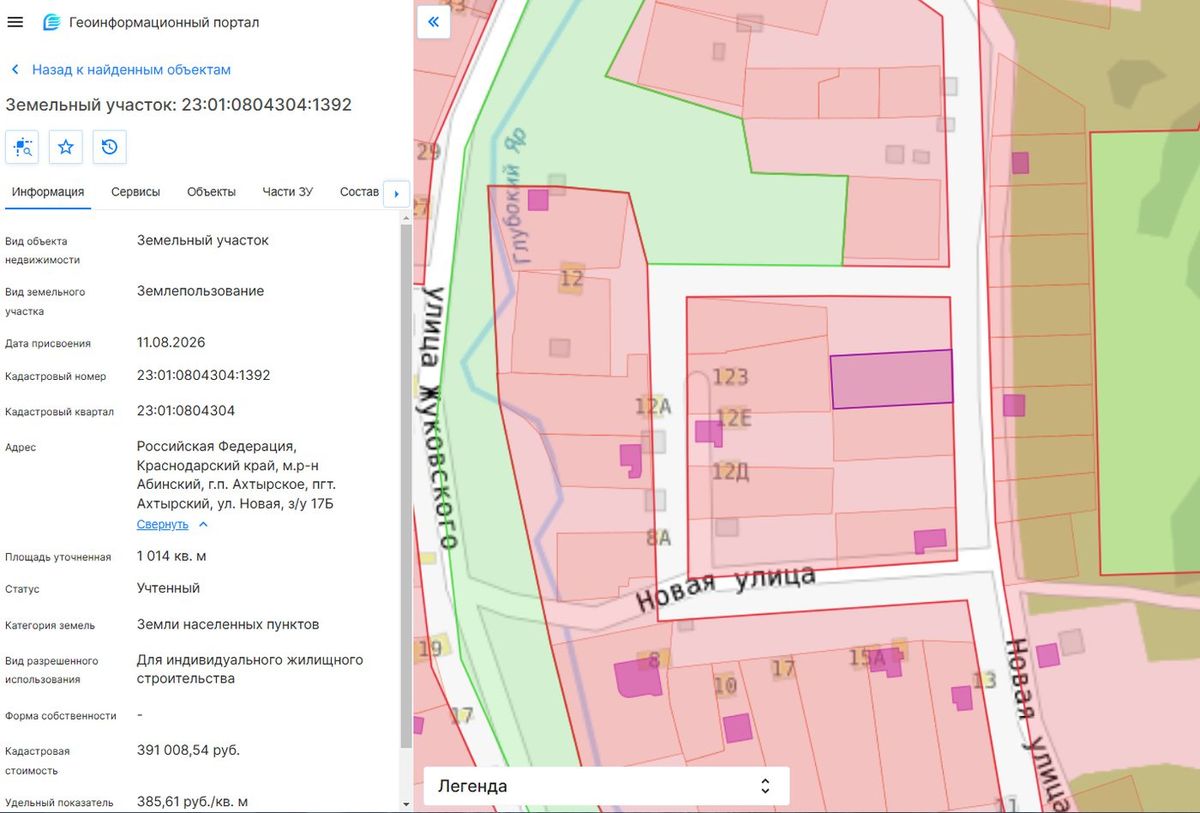Collapse the address with Свернуть chevron
The image size is (1200, 813).
pyautogui.click(x=203, y=524)
